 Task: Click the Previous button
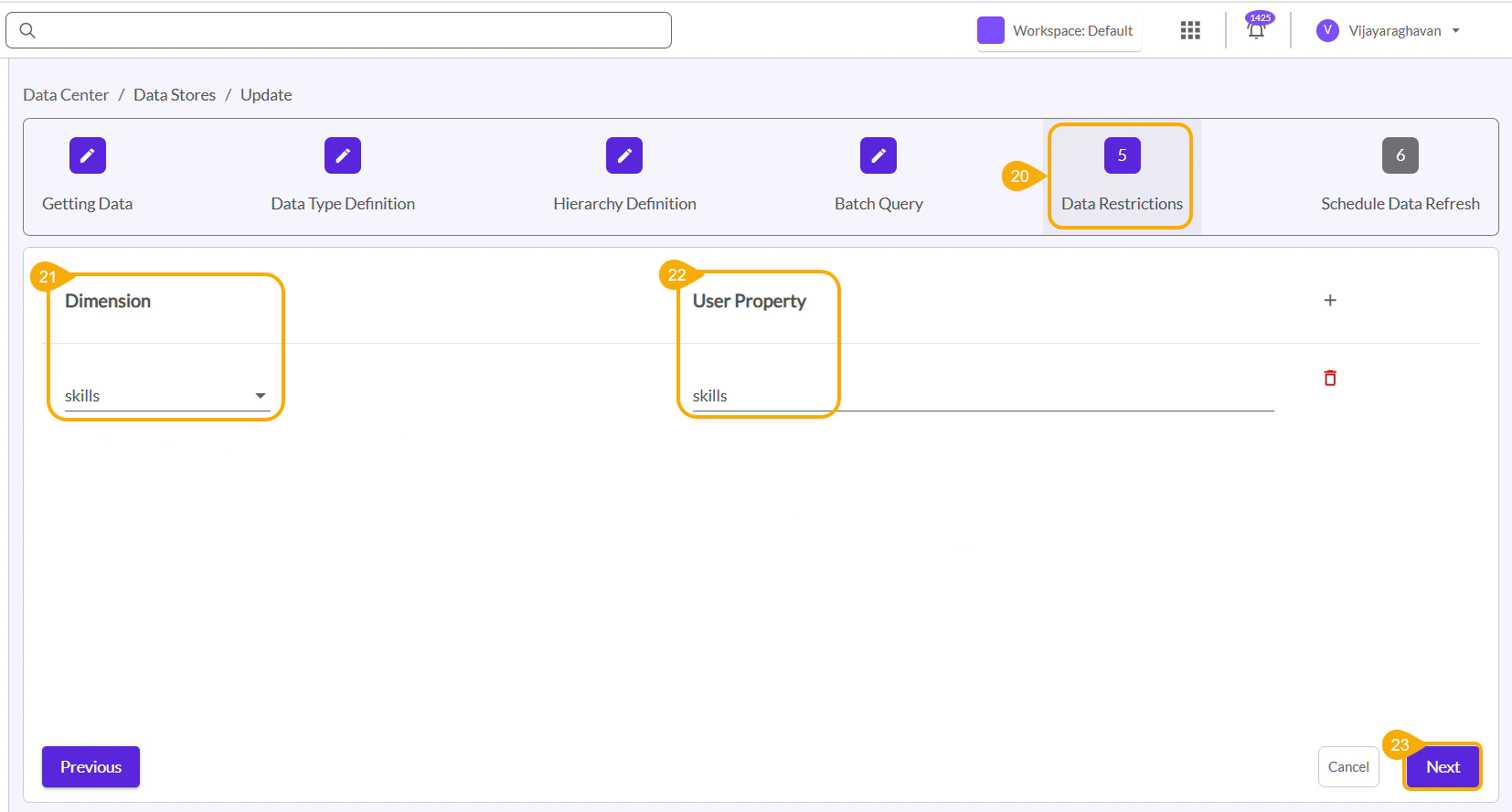tap(91, 767)
